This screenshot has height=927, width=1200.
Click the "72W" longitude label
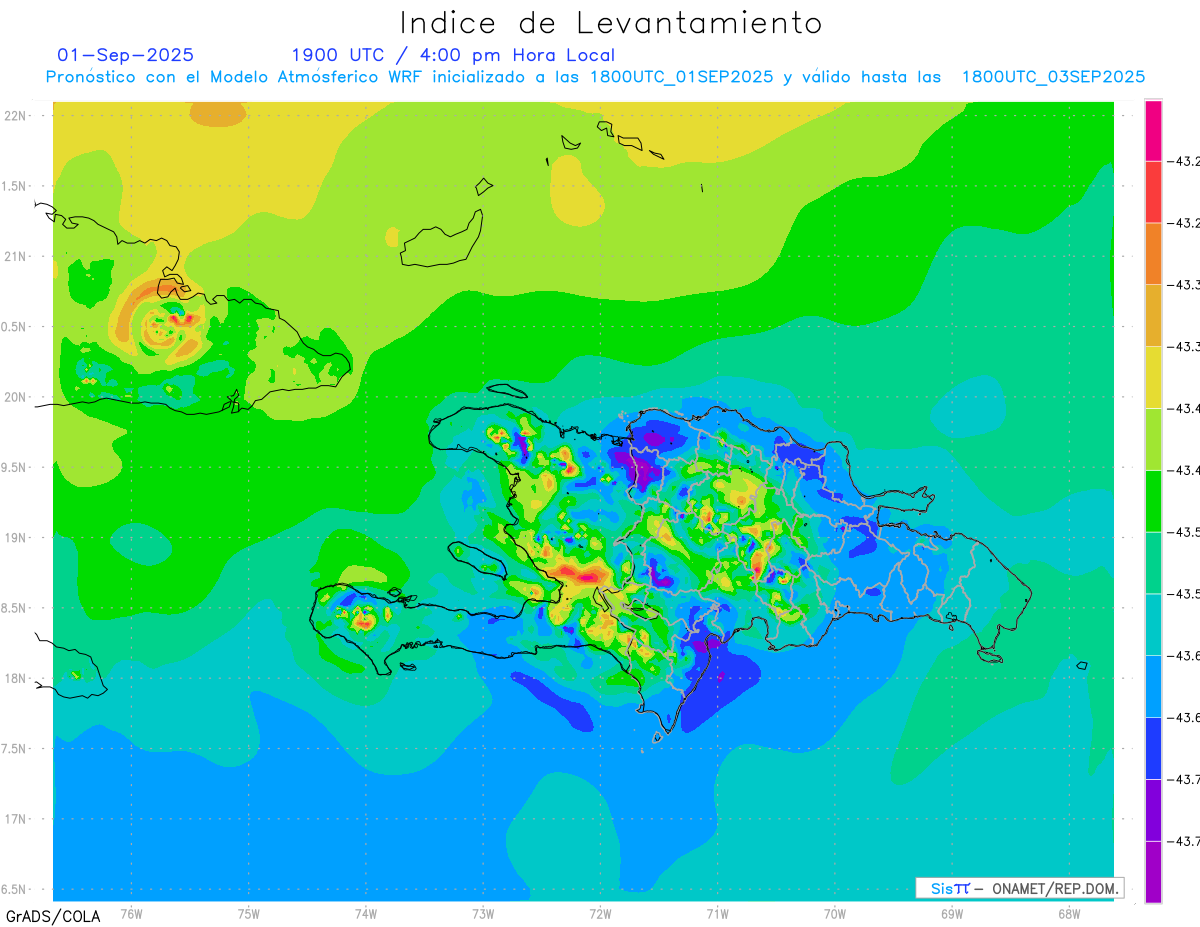600,913
